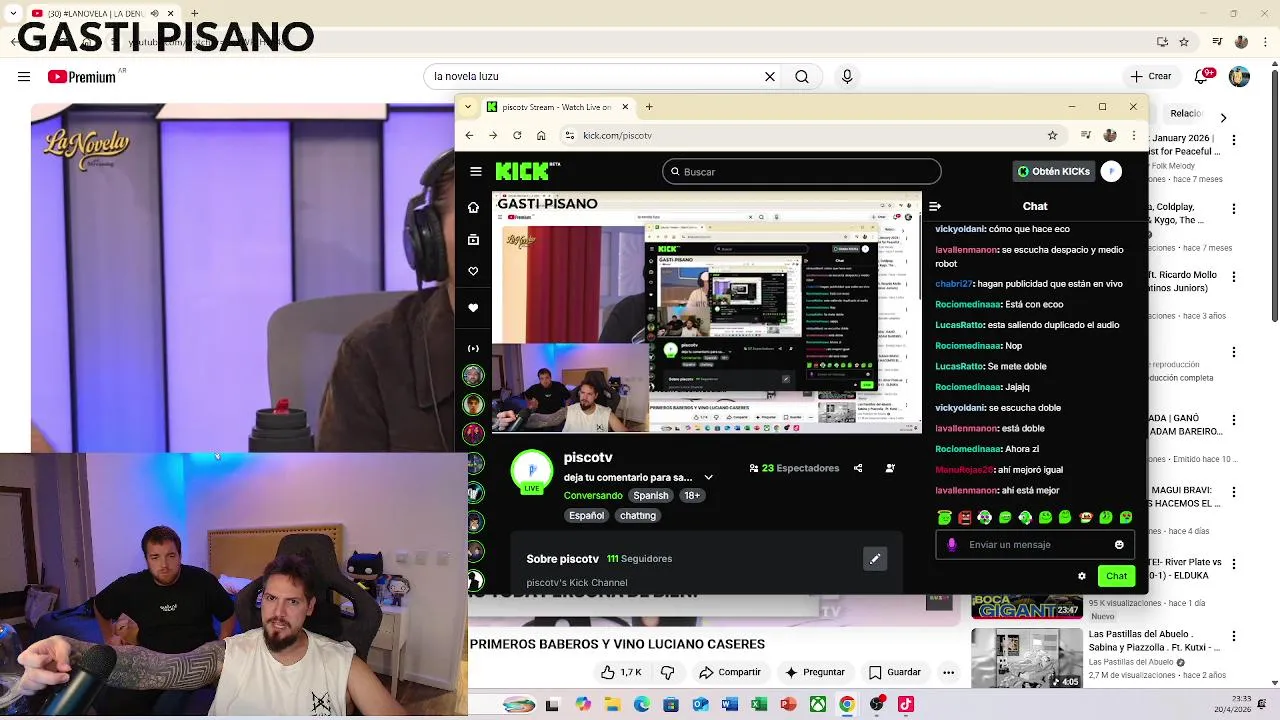Clear the YouTube search text
1280x720 pixels.
(x=770, y=76)
